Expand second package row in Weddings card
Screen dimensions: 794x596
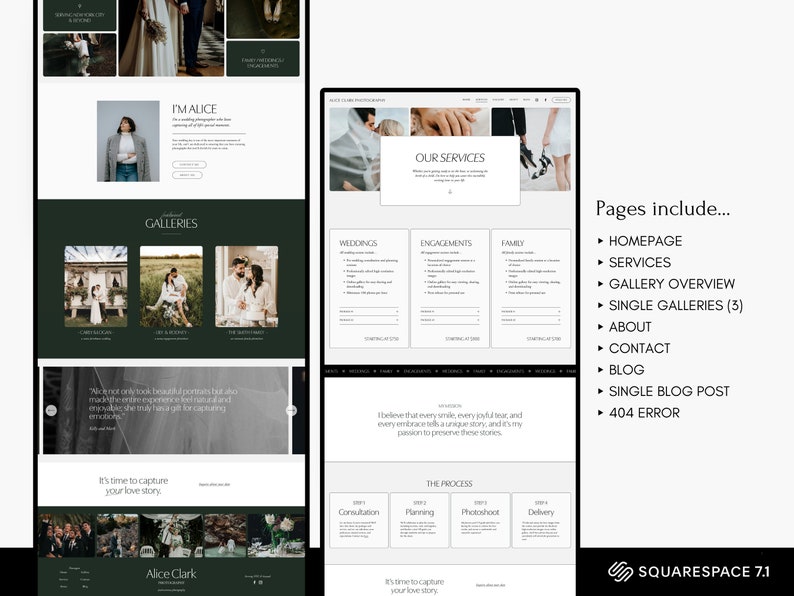tap(369, 320)
